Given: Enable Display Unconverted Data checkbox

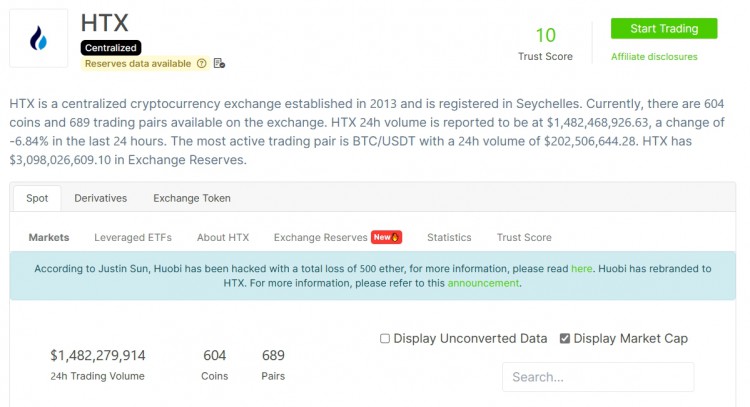Looking at the screenshot, I should pos(385,339).
